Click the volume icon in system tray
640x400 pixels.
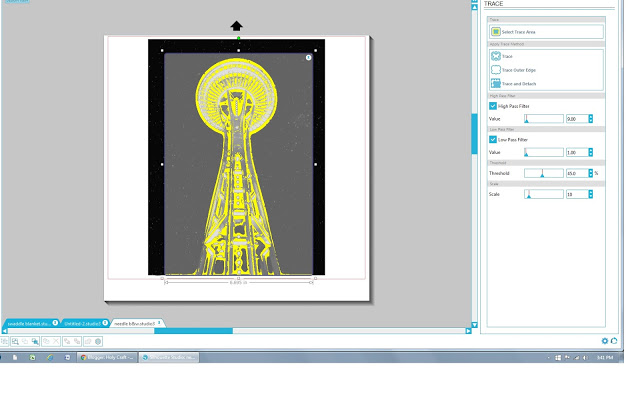click(585, 358)
